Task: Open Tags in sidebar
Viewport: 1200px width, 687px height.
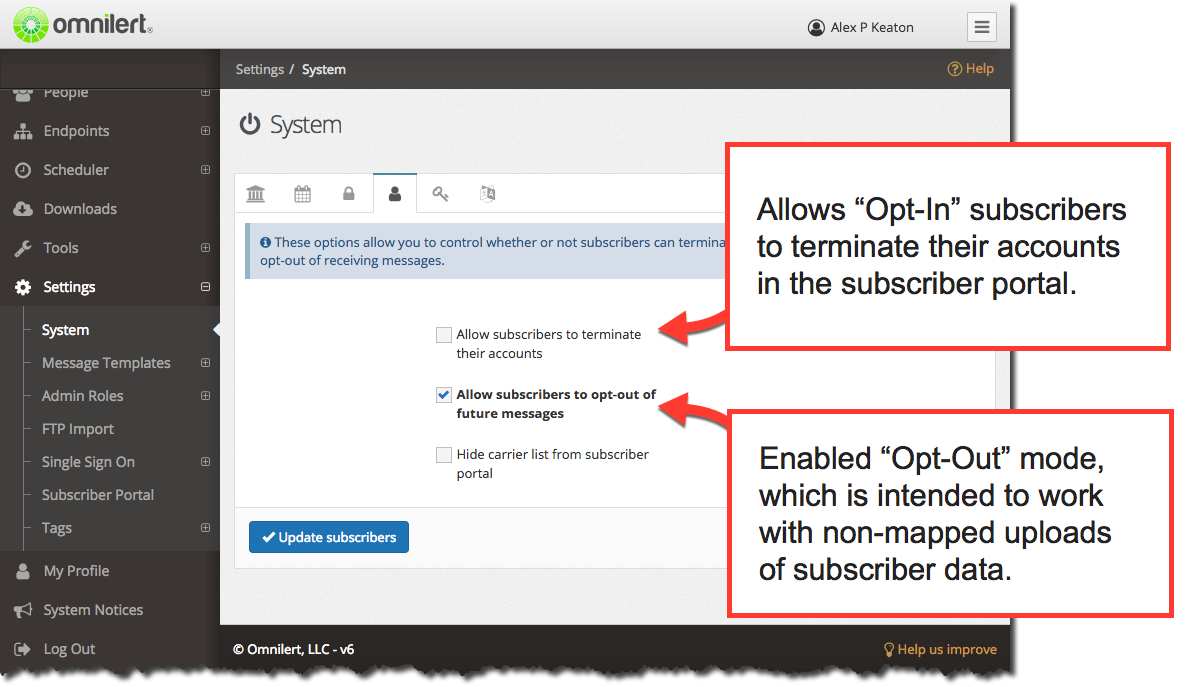Action: coord(57,528)
